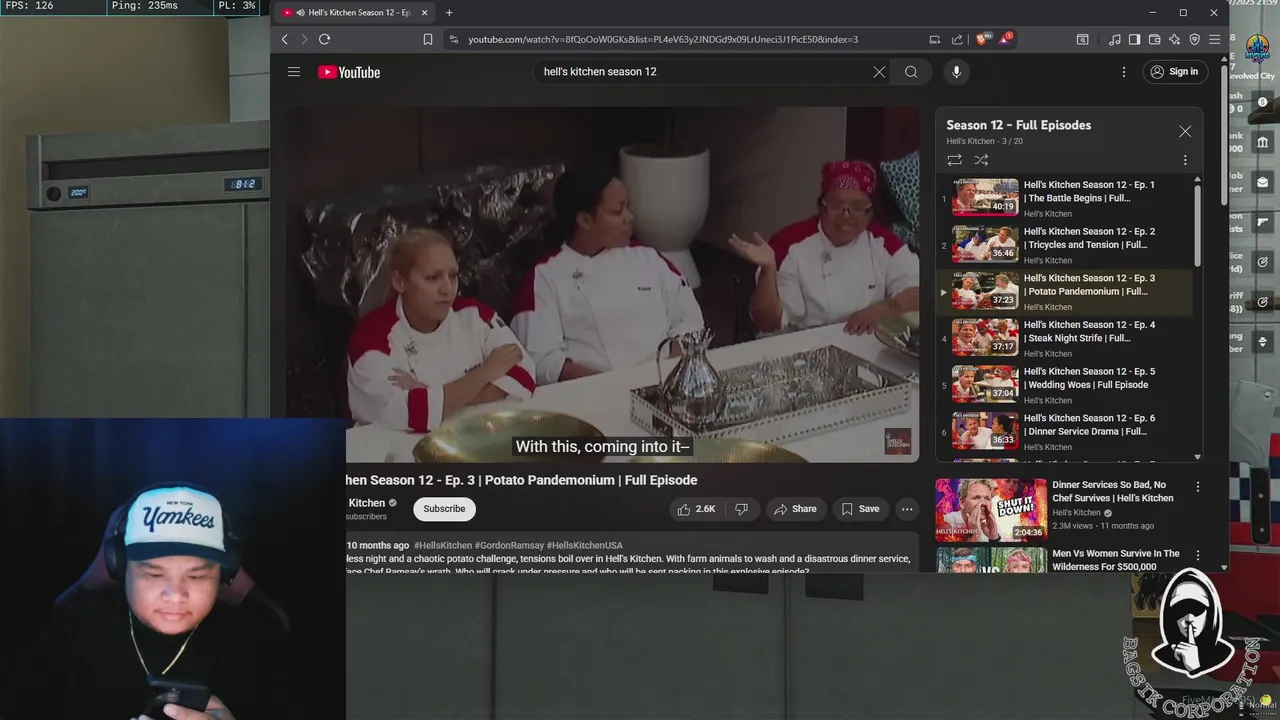Like the video with thumbs up
Image resolution: width=1280 pixels, height=720 pixels.
point(695,509)
